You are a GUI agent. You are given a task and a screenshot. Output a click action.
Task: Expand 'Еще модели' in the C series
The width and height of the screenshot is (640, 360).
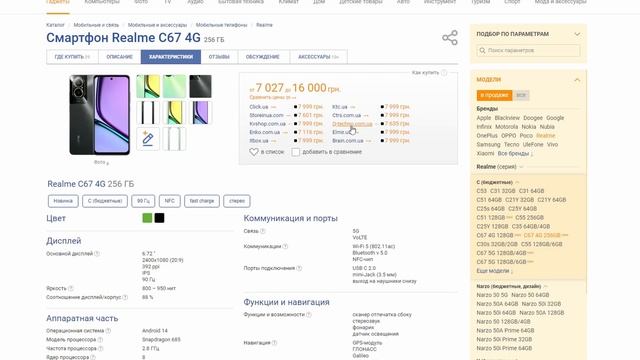click(494, 271)
